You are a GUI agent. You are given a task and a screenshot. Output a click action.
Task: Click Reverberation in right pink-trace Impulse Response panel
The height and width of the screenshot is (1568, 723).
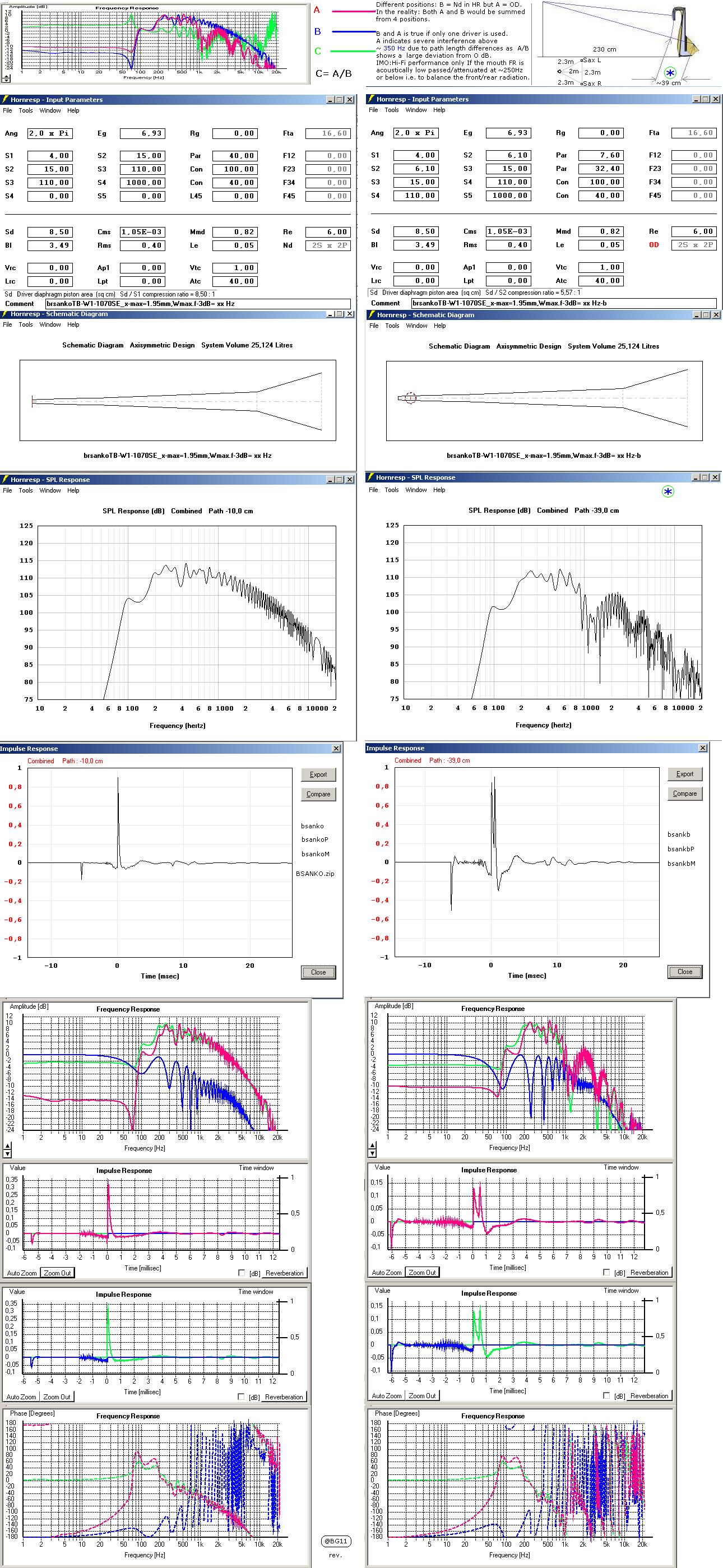click(649, 1273)
